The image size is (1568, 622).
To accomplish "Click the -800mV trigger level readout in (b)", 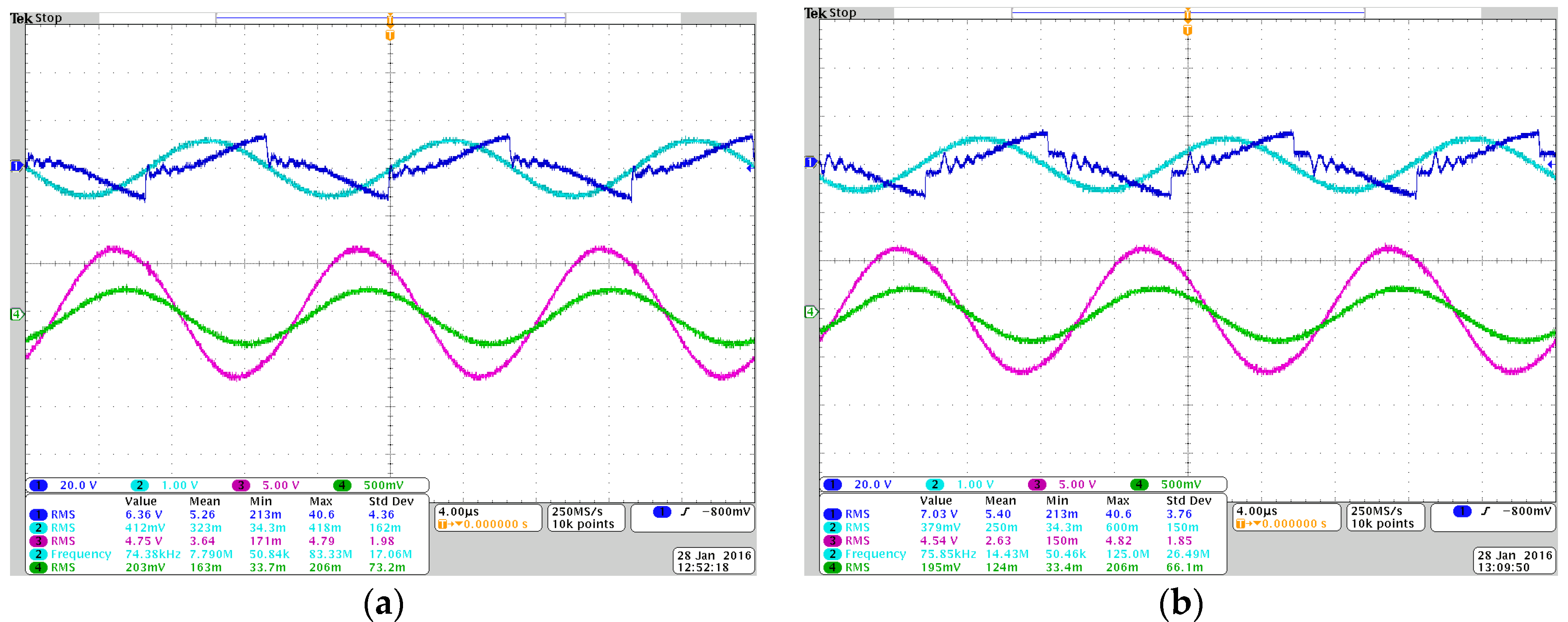I will point(1527,511).
